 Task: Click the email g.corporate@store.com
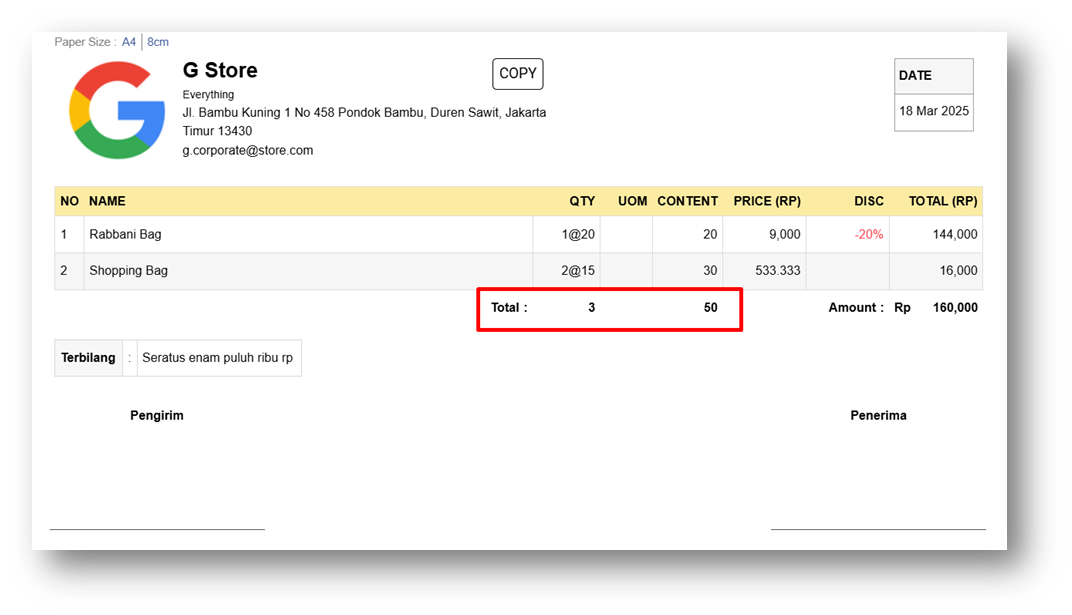click(x=247, y=150)
